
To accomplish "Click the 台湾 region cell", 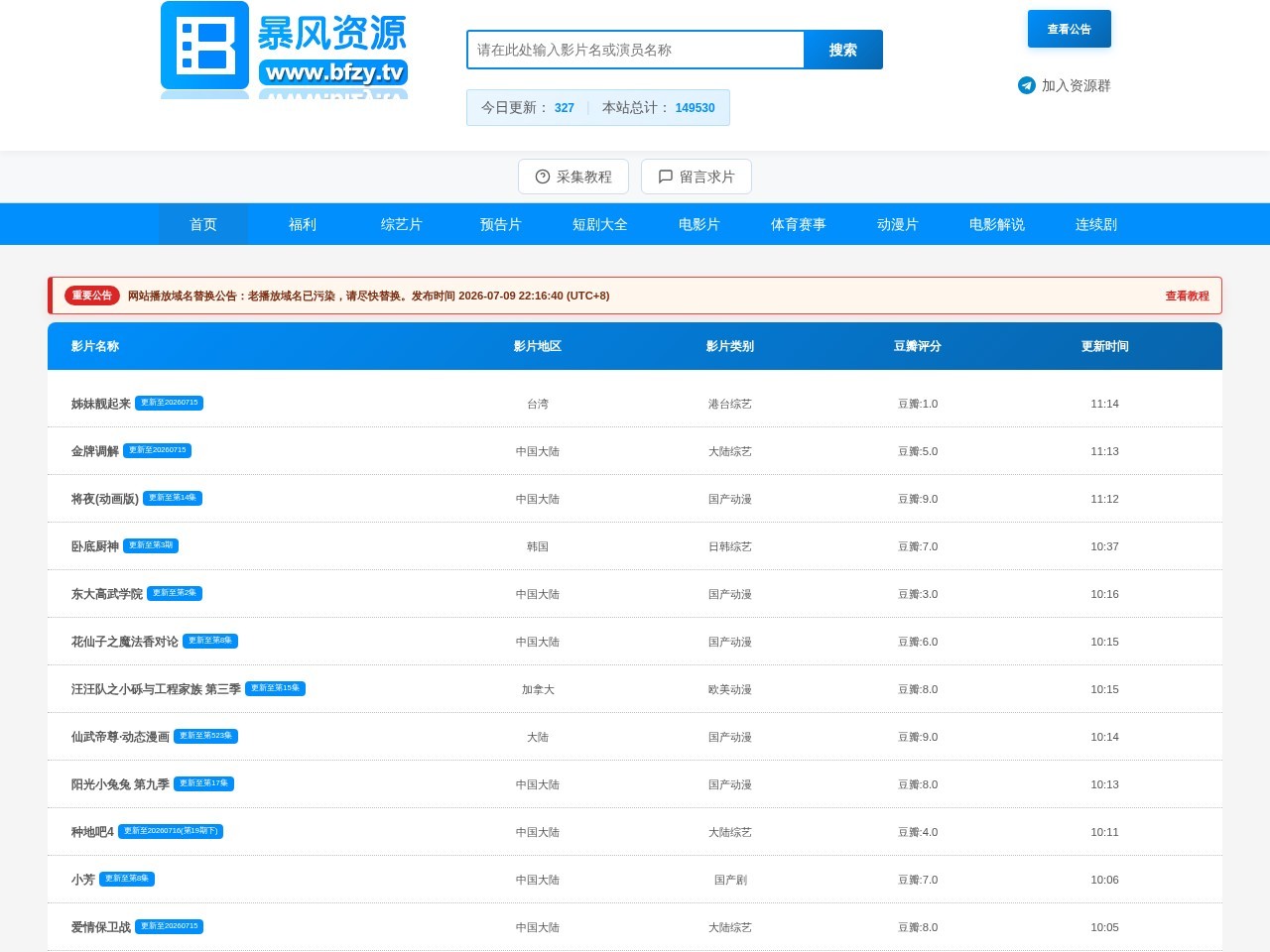I will pos(538,404).
